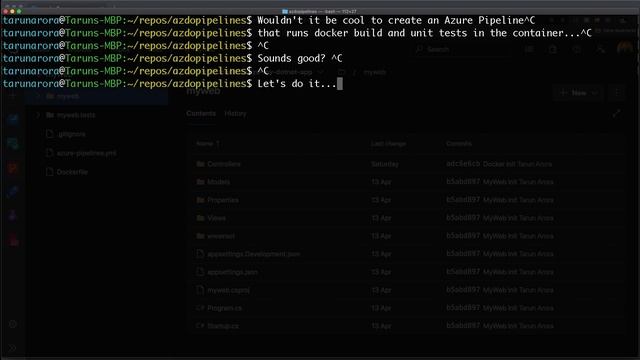This screenshot has width=640, height=360.
Task: Open Project settings gear icon
Action: click(x=13, y=324)
